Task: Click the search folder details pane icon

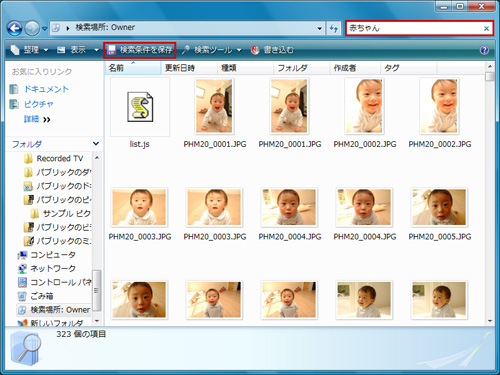Action: coord(26,349)
